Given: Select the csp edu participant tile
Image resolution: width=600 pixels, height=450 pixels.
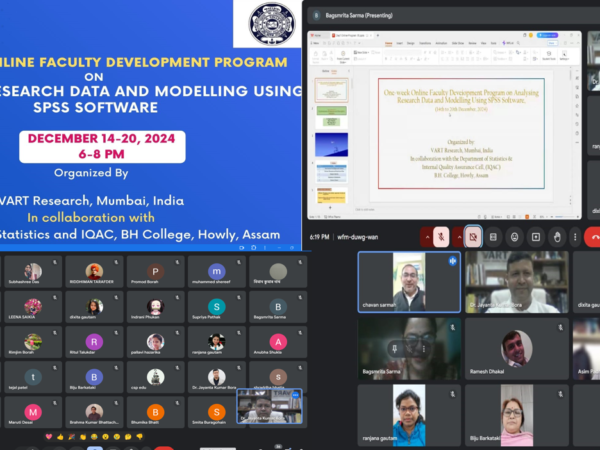Looking at the screenshot, I should [155, 377].
